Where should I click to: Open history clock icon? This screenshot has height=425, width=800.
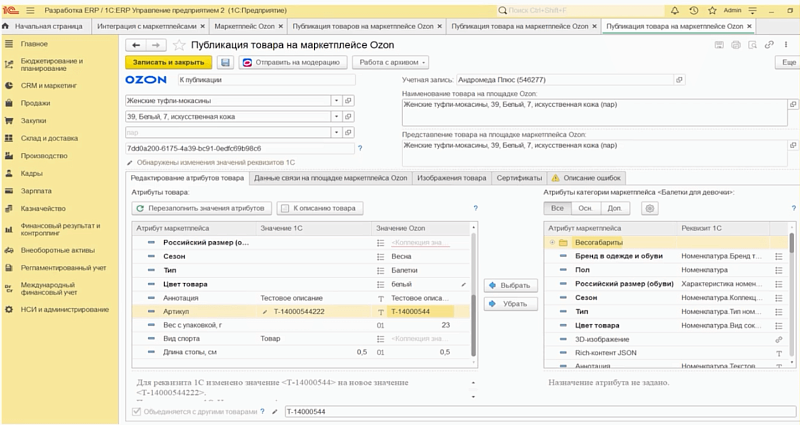[693, 10]
